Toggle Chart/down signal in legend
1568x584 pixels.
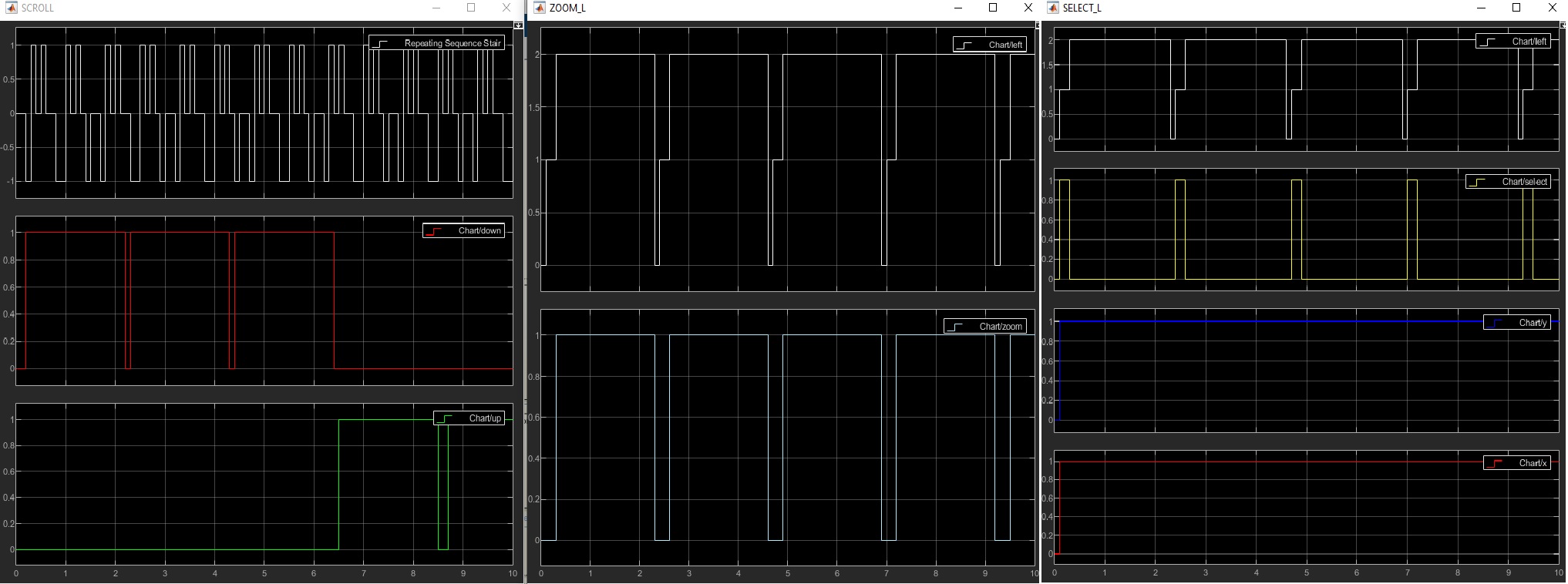tap(463, 230)
